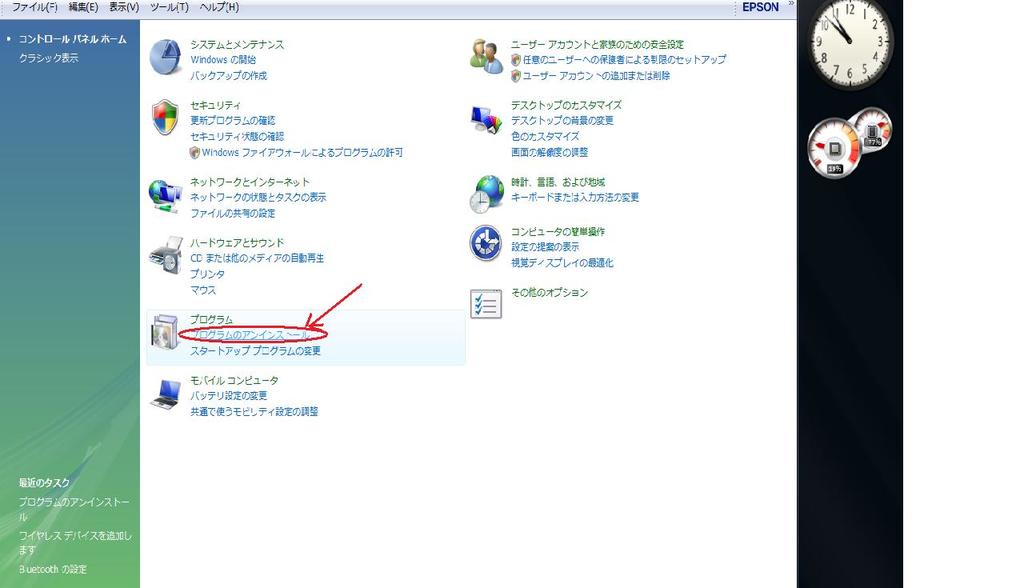Viewport: 1024px width, 588px height.
Task: Click the analog clock sidebar gadget
Action: click(849, 44)
